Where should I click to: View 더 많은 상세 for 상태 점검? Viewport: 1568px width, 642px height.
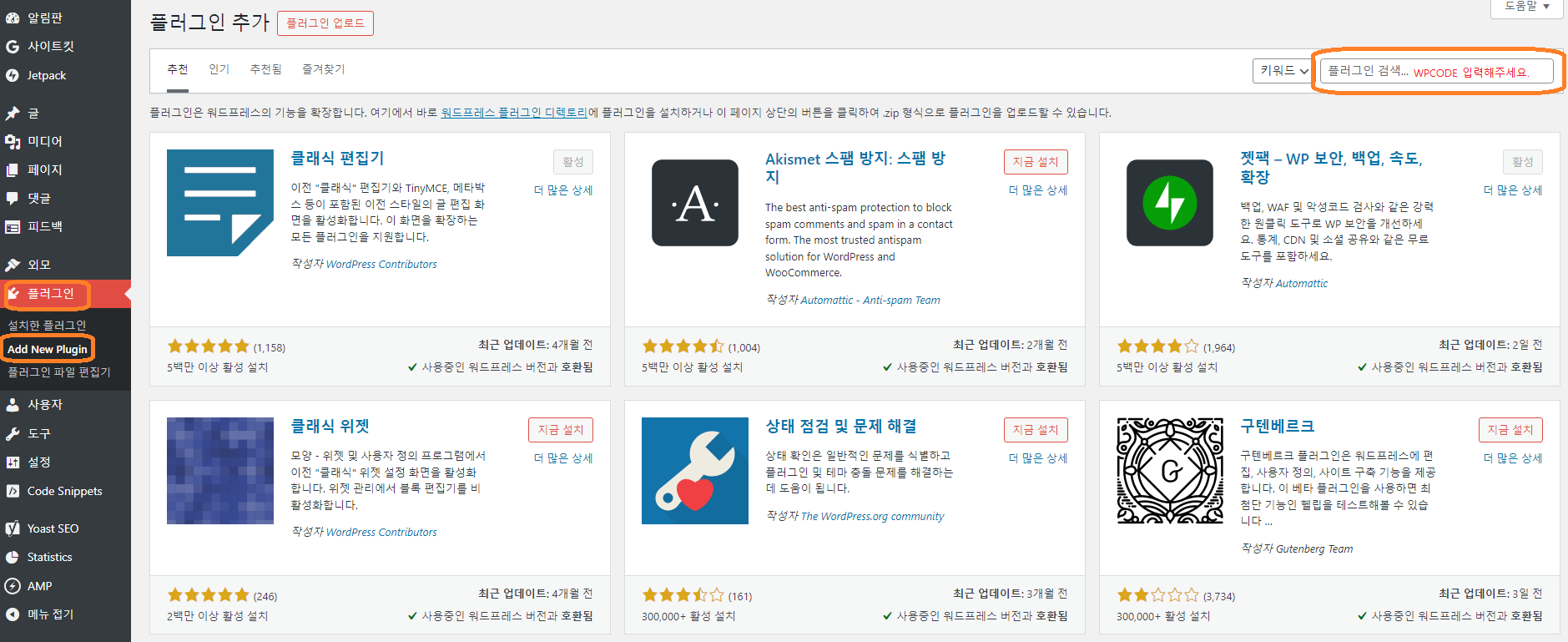click(x=1038, y=458)
